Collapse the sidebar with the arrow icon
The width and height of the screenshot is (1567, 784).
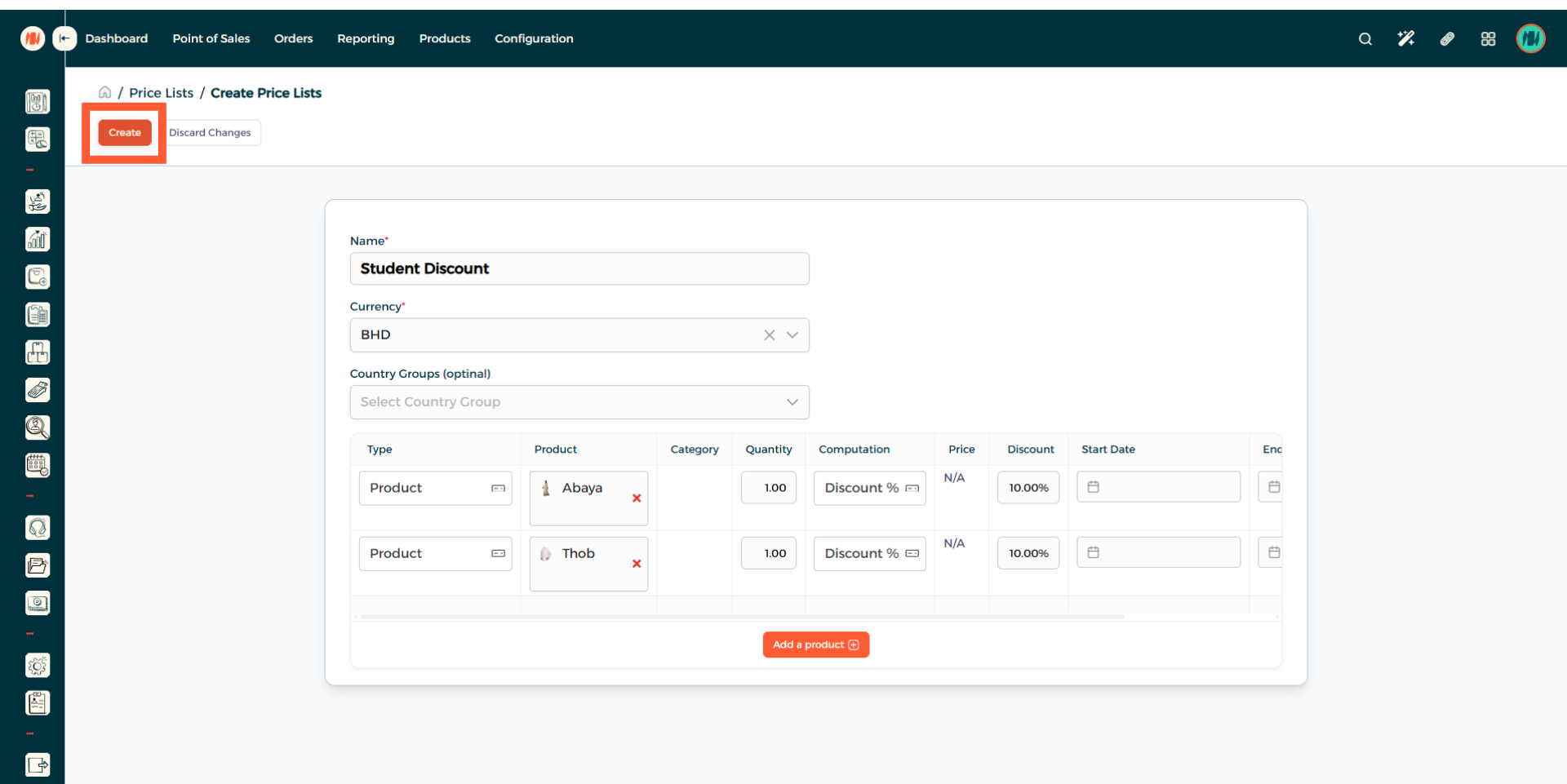[x=64, y=38]
